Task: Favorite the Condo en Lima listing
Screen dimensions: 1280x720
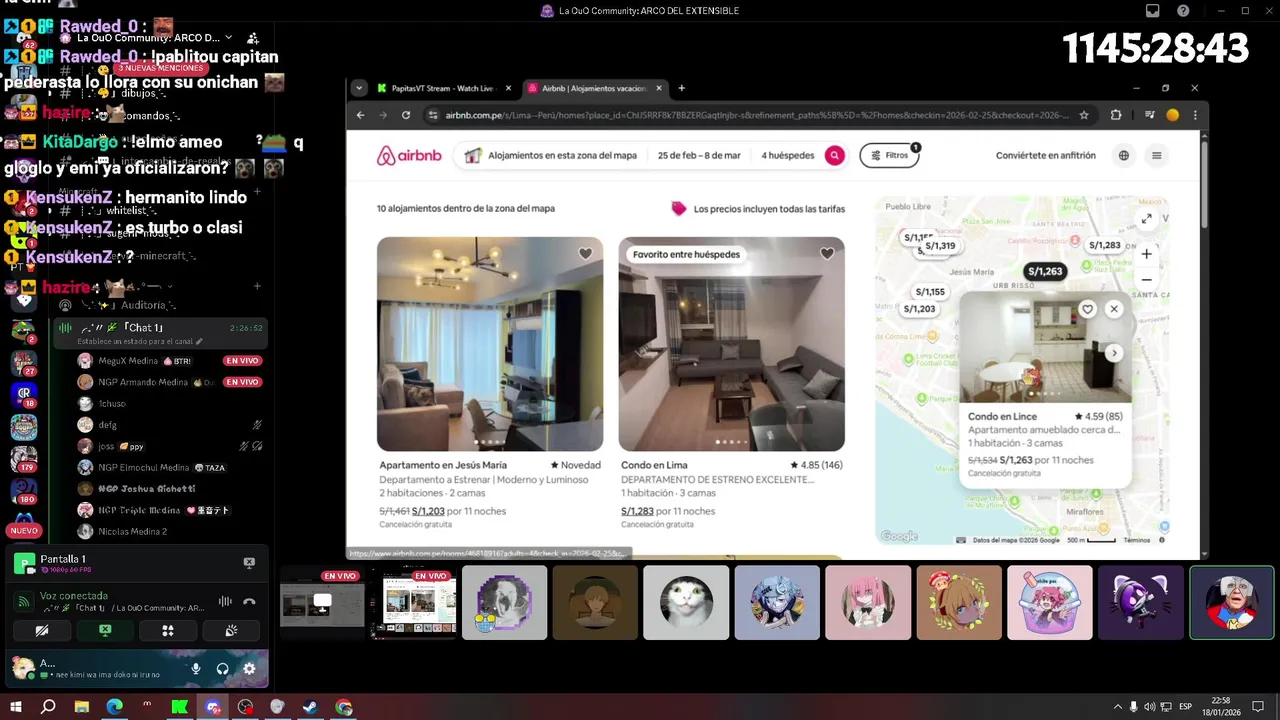Action: point(827,254)
